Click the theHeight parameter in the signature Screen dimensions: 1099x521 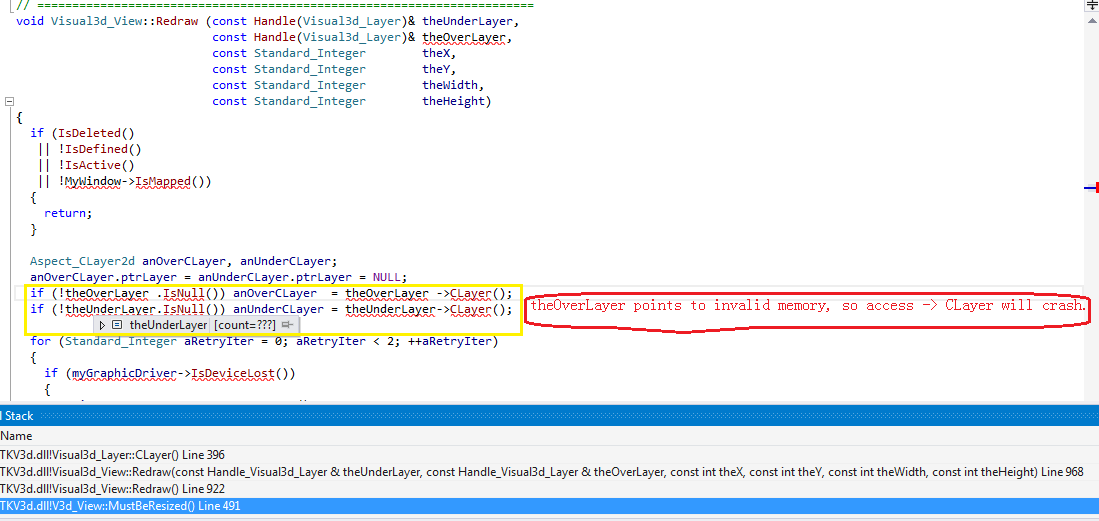[453, 101]
